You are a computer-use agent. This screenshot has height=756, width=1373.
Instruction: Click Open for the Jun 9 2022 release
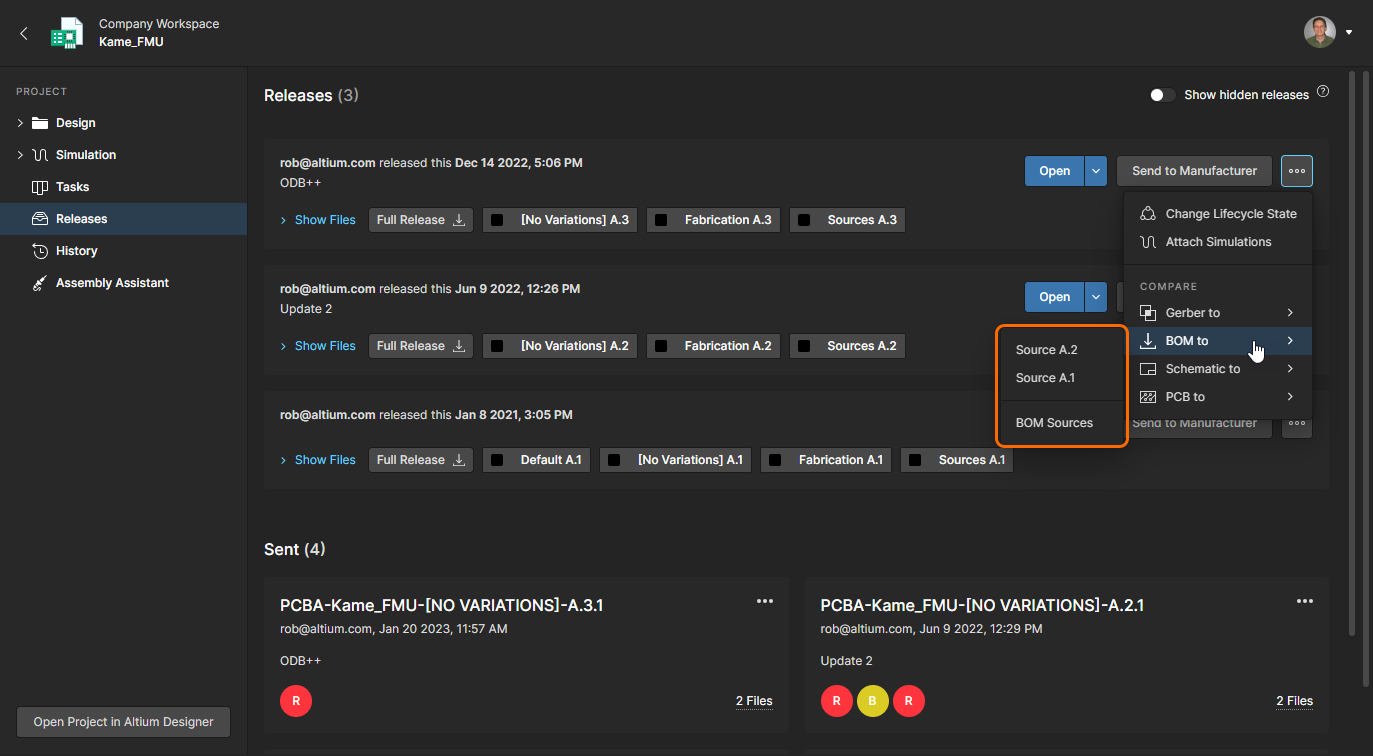[1055, 297]
